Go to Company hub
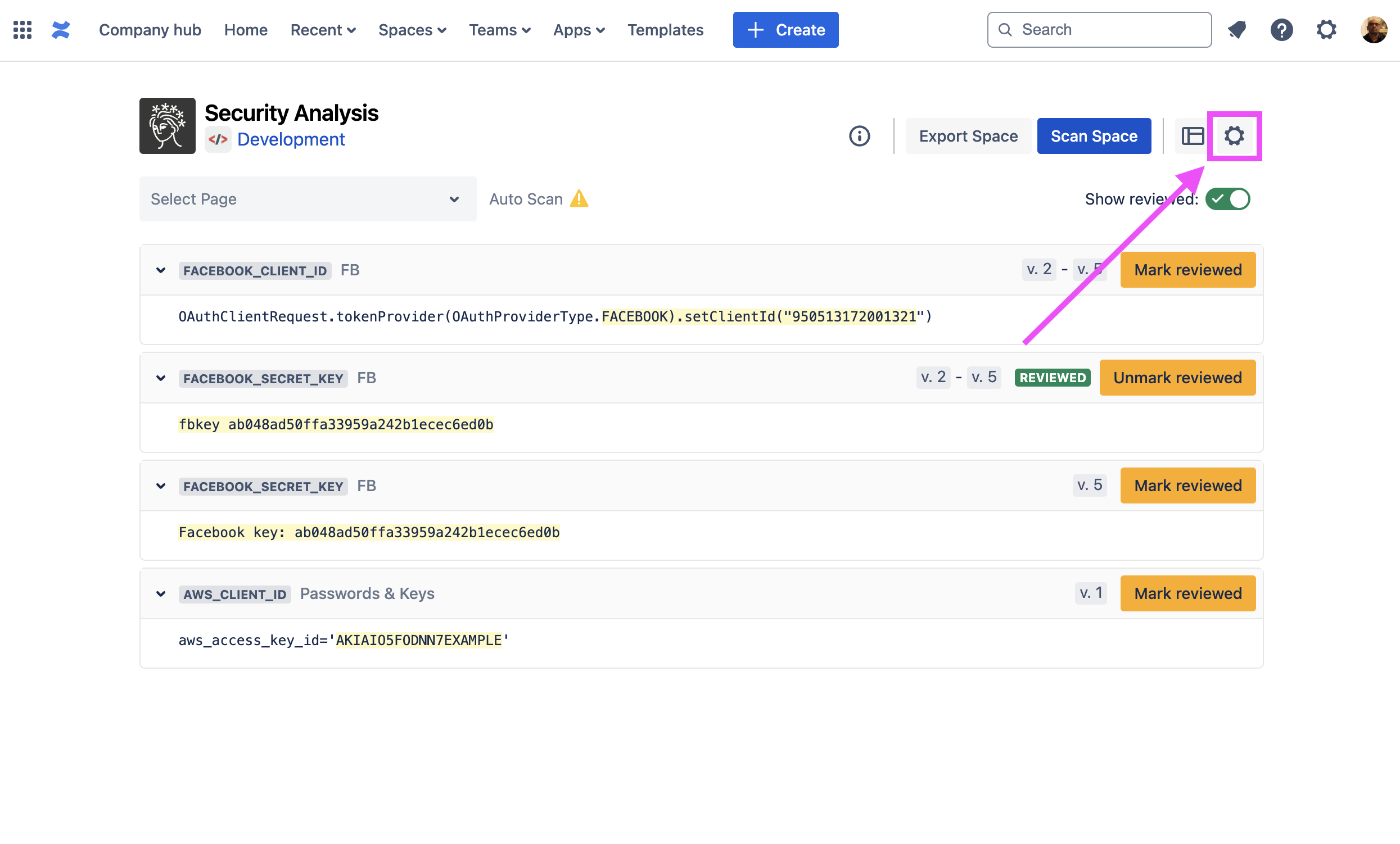1400x844 pixels. coord(150,30)
